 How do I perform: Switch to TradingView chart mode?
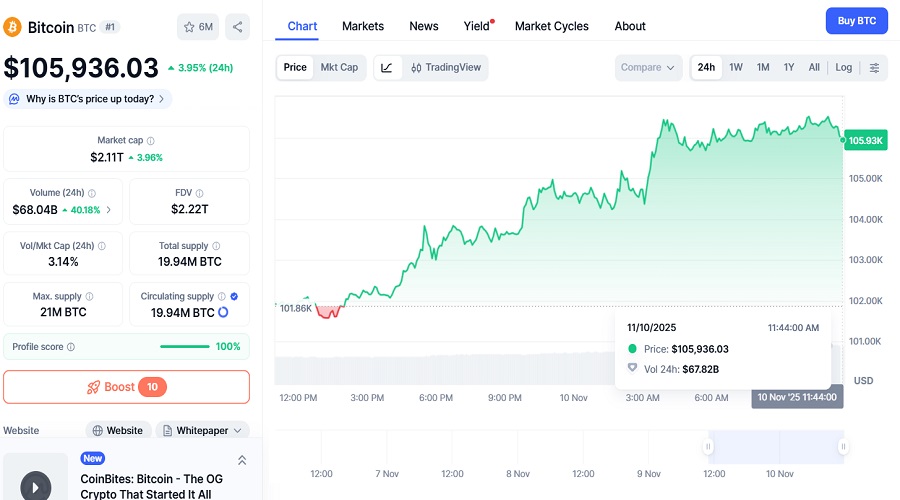click(446, 68)
